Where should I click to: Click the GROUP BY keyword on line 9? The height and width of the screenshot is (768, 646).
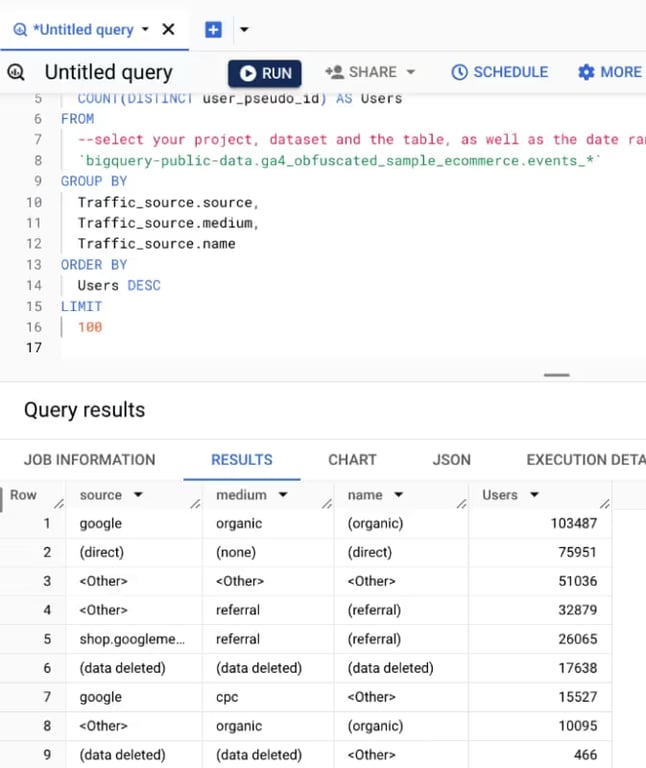(x=94, y=181)
